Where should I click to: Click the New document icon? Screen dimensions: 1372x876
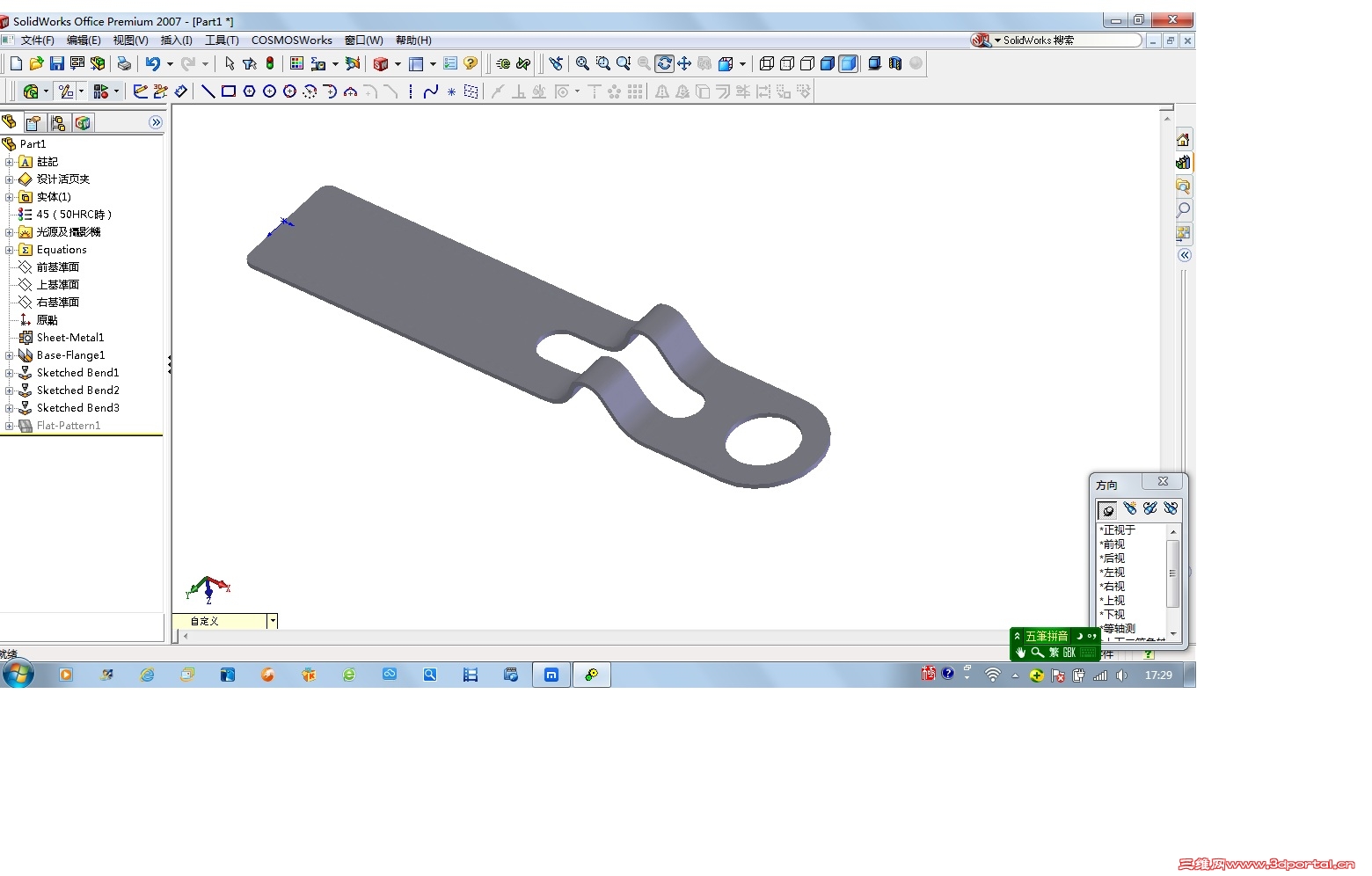pyautogui.click(x=16, y=63)
